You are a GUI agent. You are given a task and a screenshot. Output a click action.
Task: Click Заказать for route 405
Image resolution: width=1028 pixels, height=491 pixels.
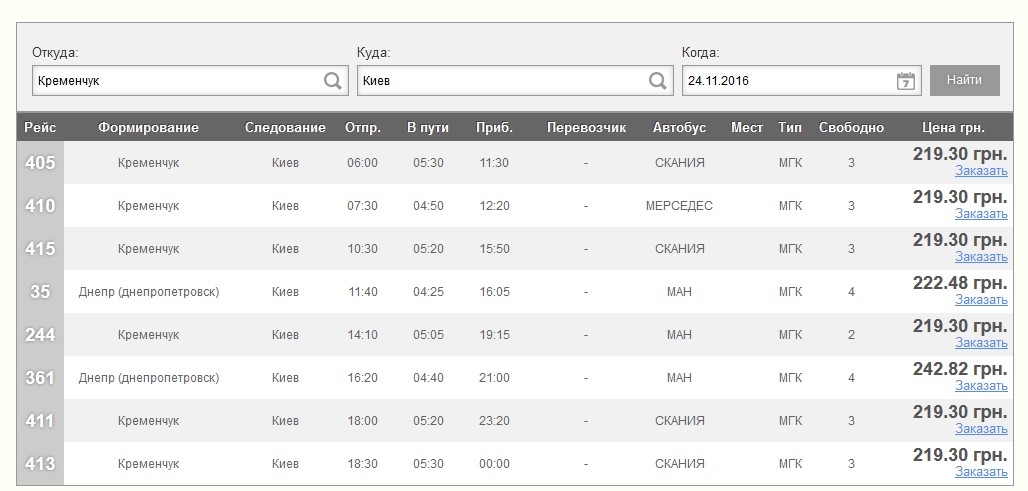click(981, 171)
